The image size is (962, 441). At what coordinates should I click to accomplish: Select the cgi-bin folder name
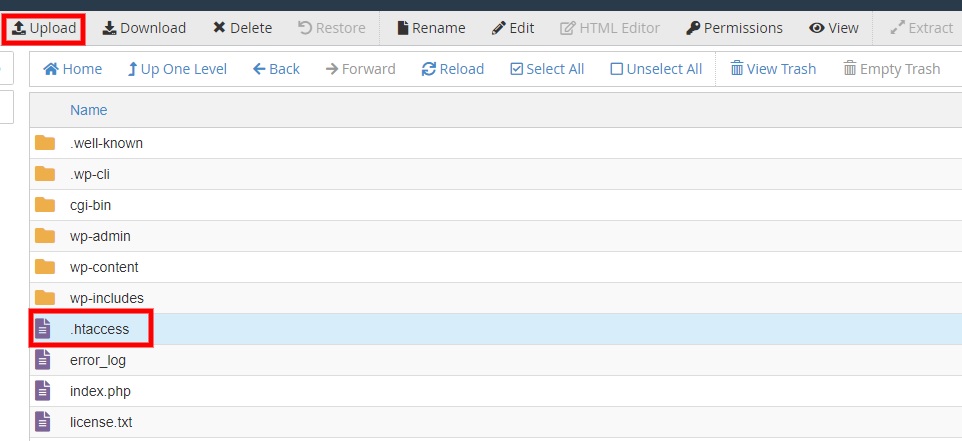coord(90,205)
